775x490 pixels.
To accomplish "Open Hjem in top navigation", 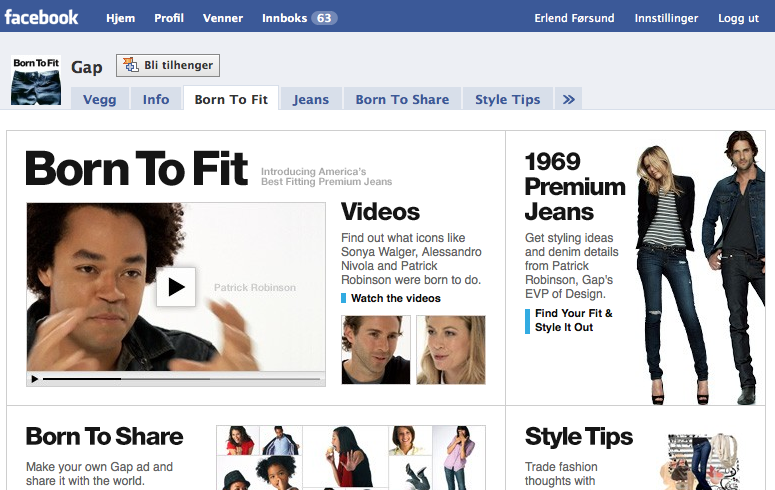I will 121,18.
